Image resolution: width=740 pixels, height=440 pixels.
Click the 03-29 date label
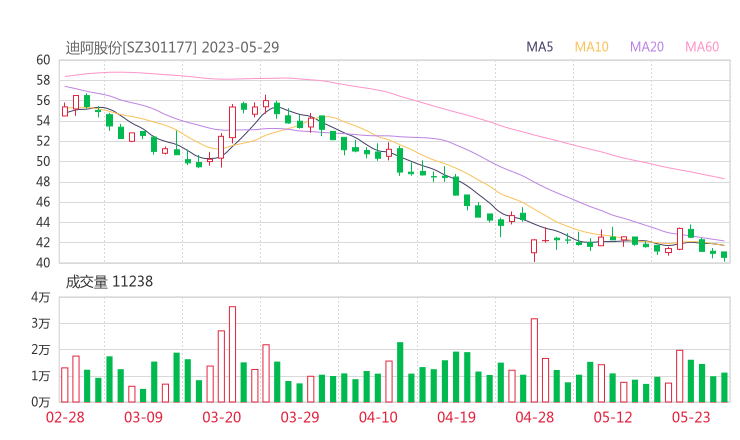pos(300,417)
